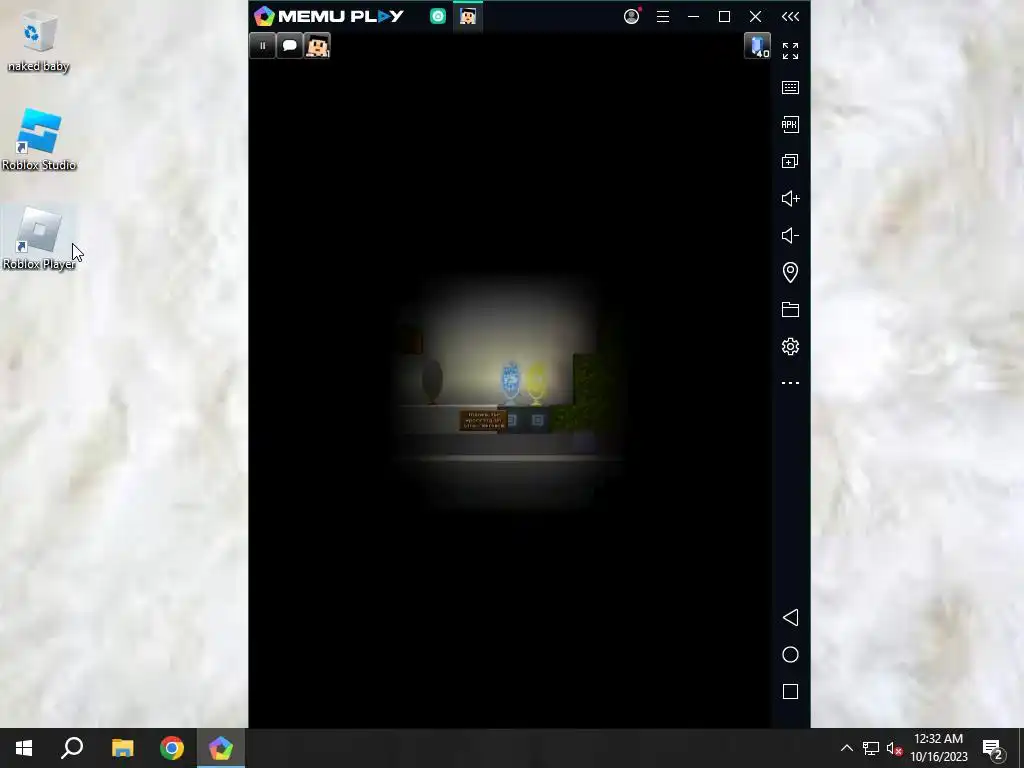Screen dimensions: 1024x768
Task: Increase emulator volume
Action: (x=790, y=199)
